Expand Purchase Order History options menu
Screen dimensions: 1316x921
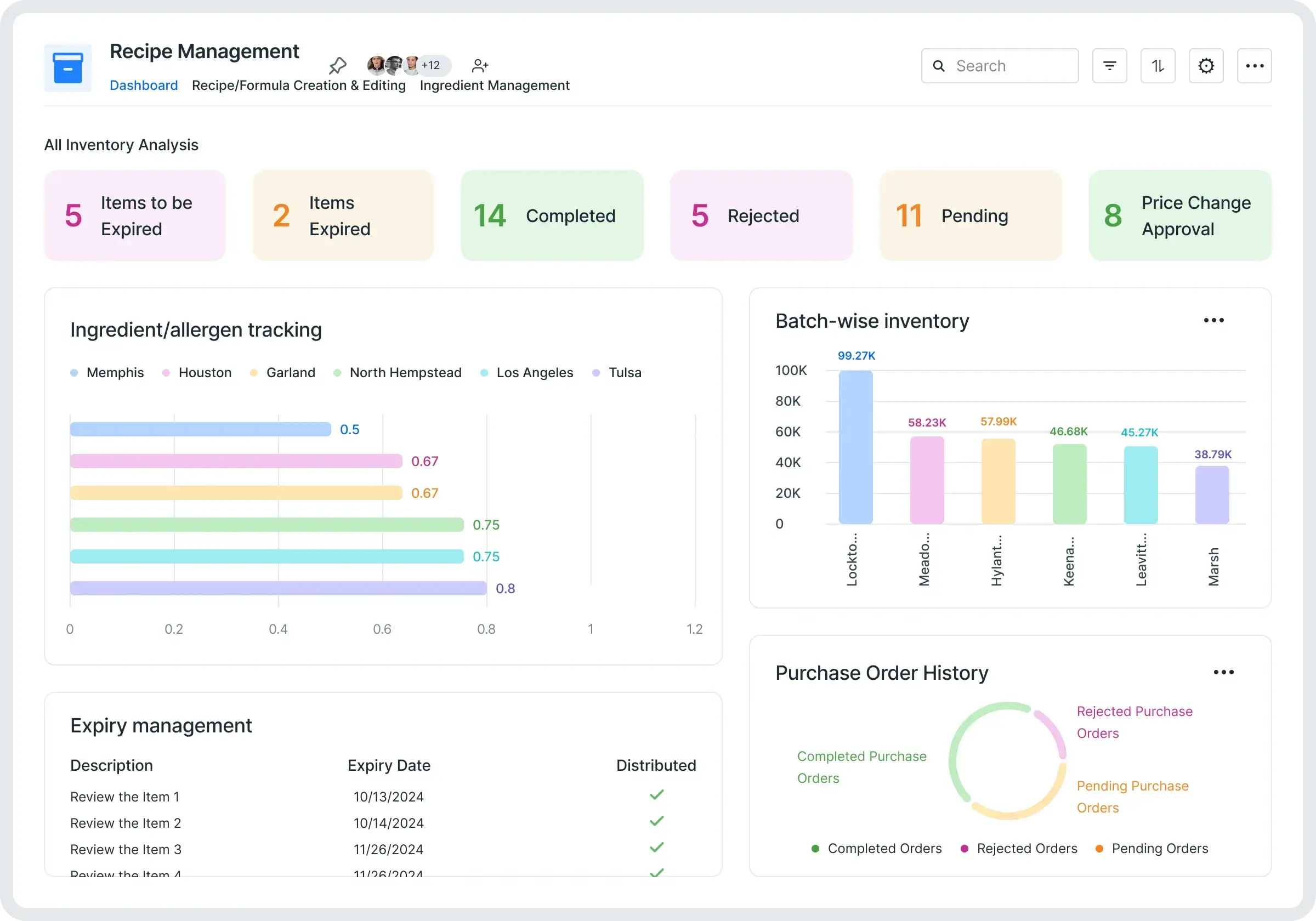1223,672
